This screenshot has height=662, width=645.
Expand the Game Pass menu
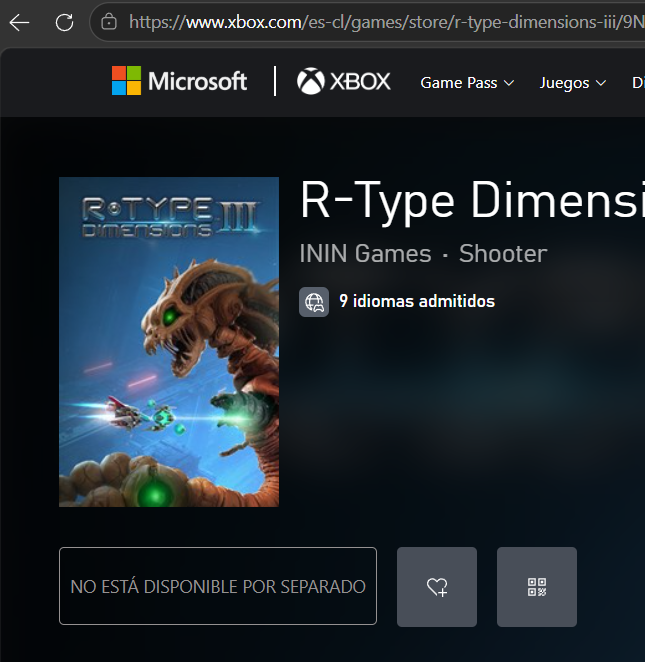(x=467, y=83)
